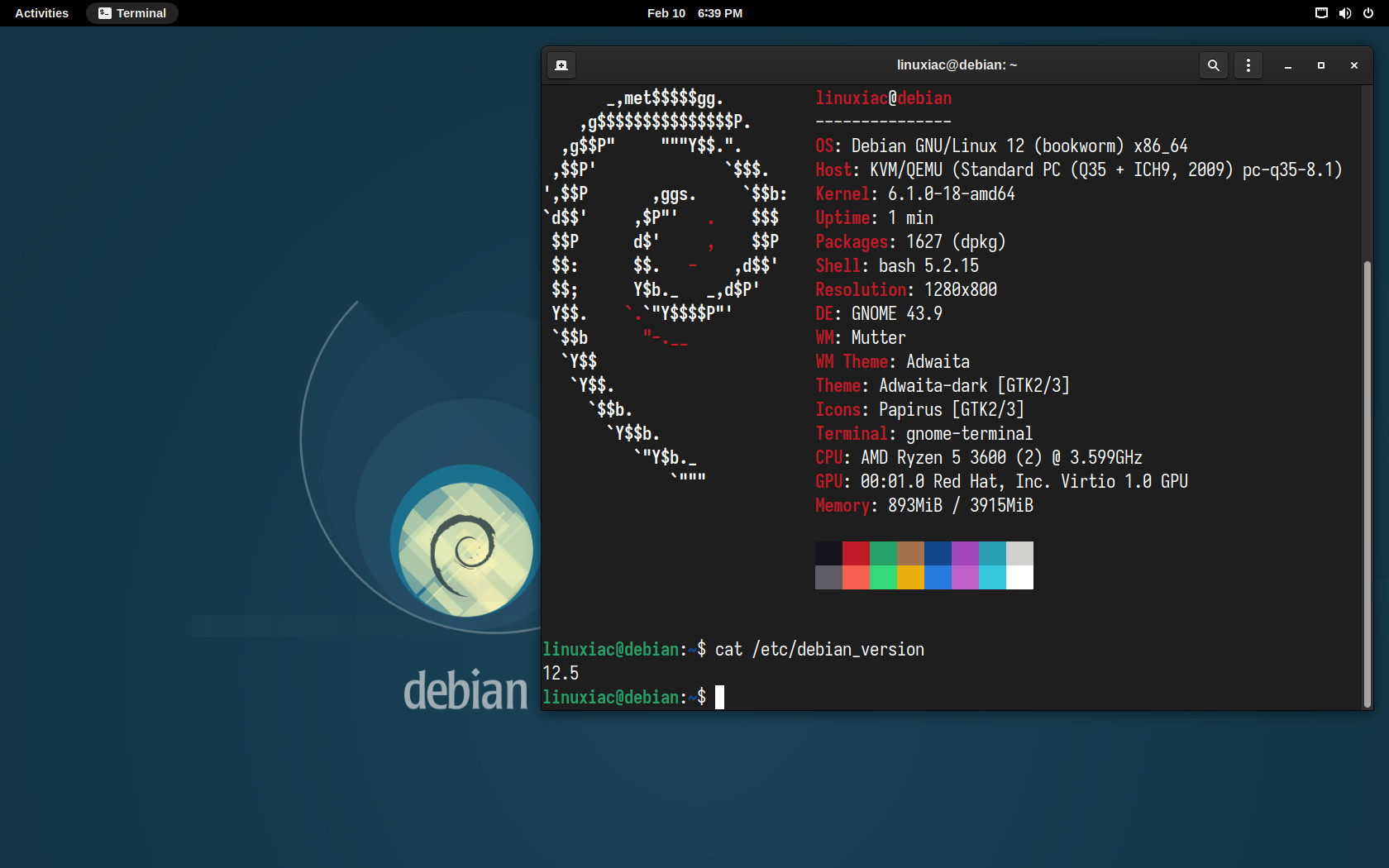Click the red color block in top row
Screen dimensions: 1389x868
click(x=856, y=554)
